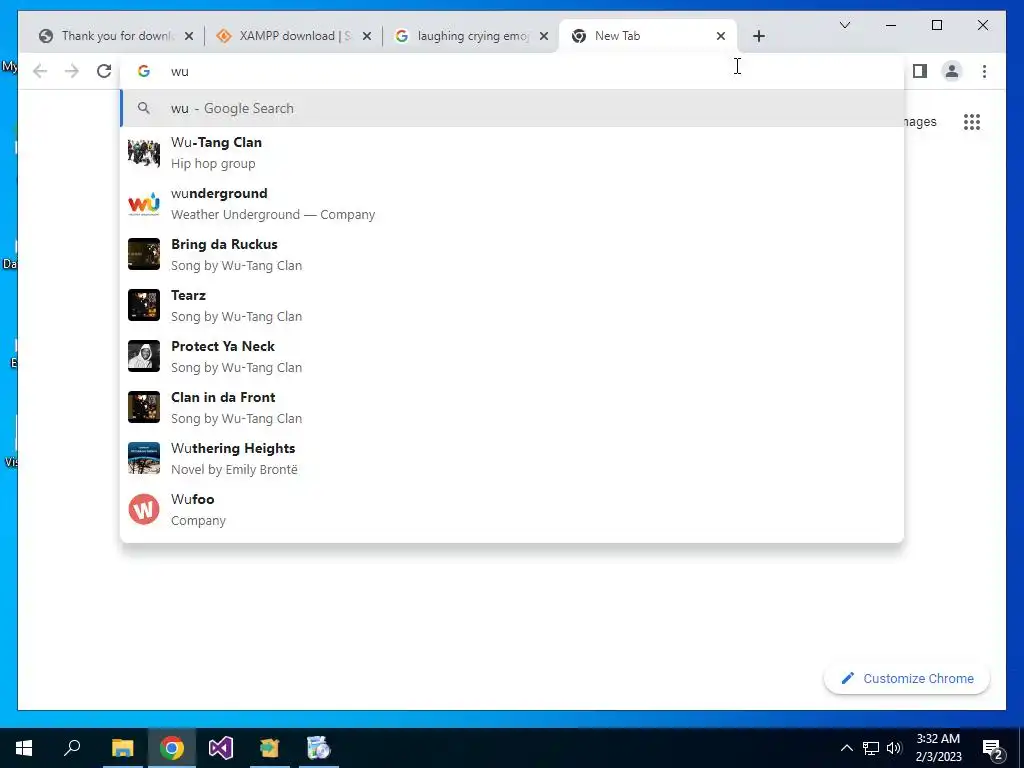Open Visual Studio from taskbar
The image size is (1024, 768).
(221, 748)
